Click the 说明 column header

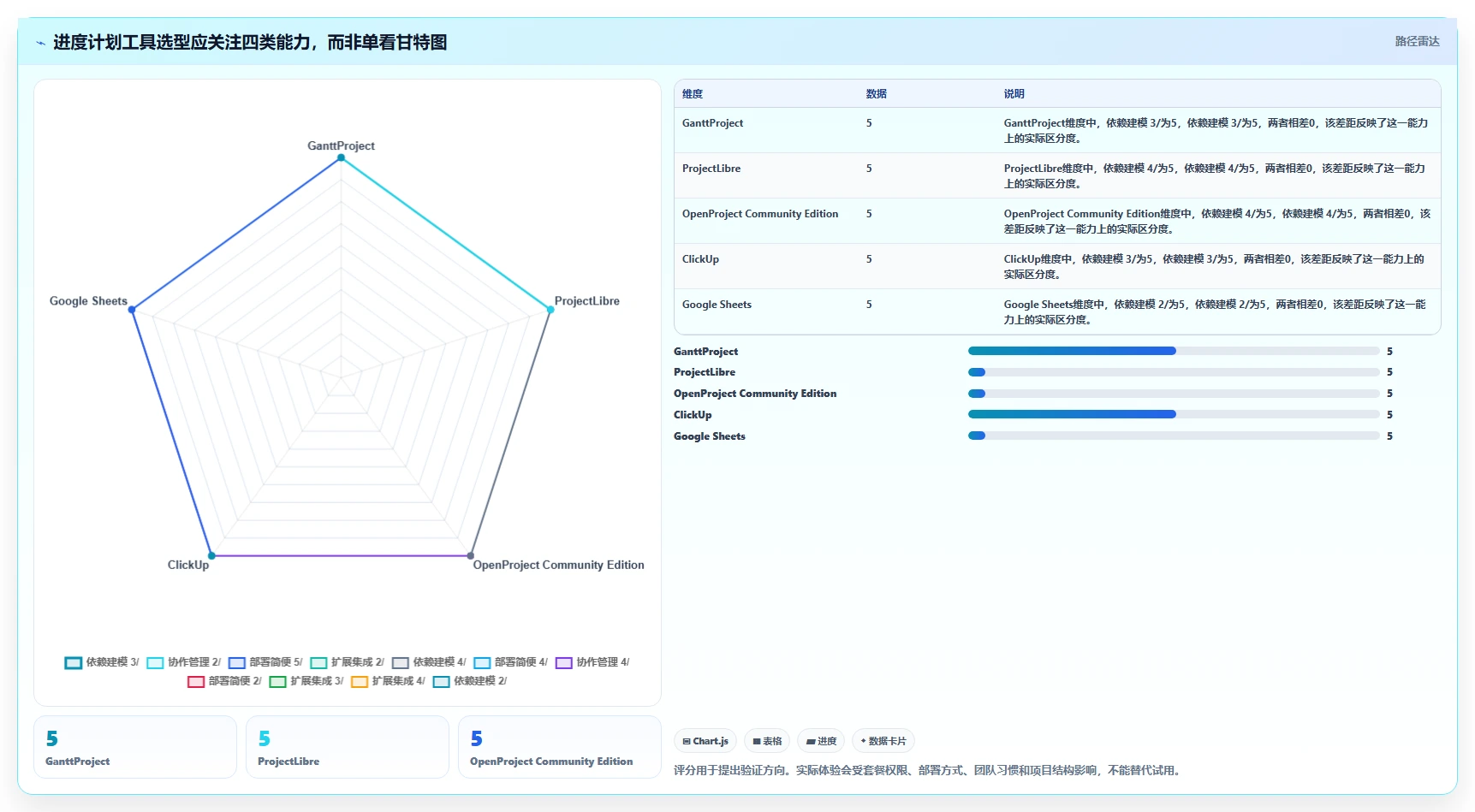pos(1014,94)
